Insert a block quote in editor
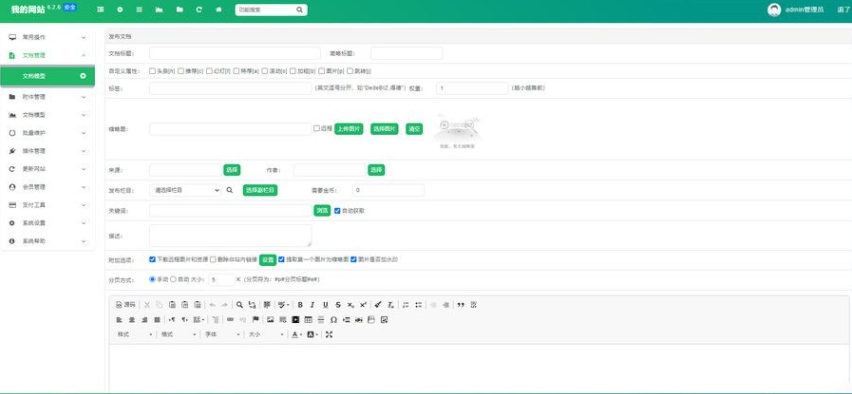This screenshot has width=852, height=394. tap(461, 305)
